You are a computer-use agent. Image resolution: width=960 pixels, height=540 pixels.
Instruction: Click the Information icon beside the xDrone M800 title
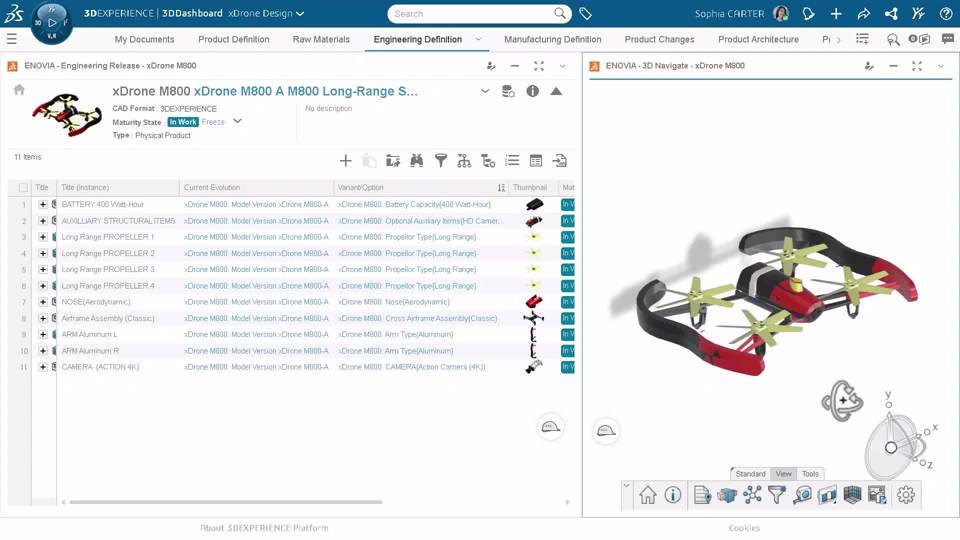tap(533, 91)
